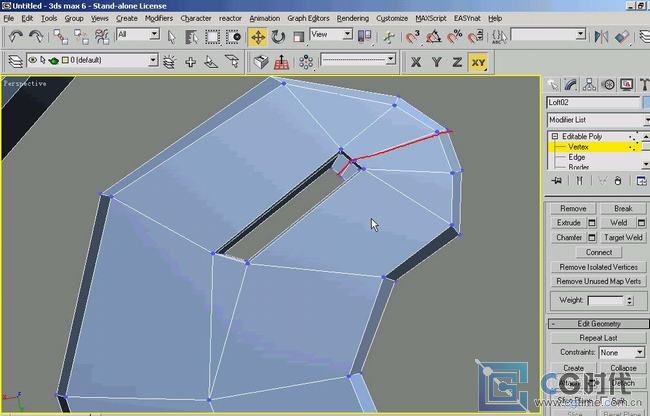Click the Array circular dots icon
This screenshot has height=416, width=650.
pos(306,62)
